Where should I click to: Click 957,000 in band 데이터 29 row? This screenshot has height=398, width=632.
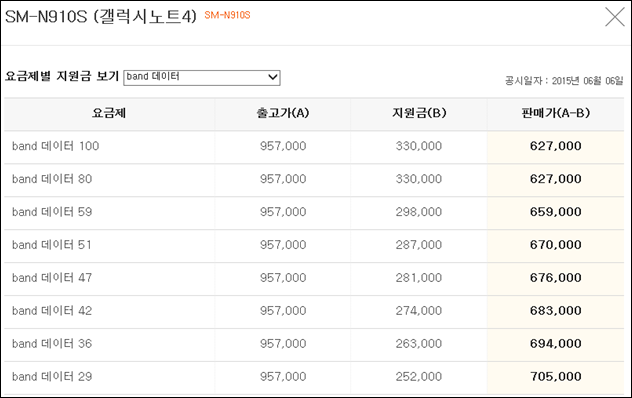(x=283, y=377)
